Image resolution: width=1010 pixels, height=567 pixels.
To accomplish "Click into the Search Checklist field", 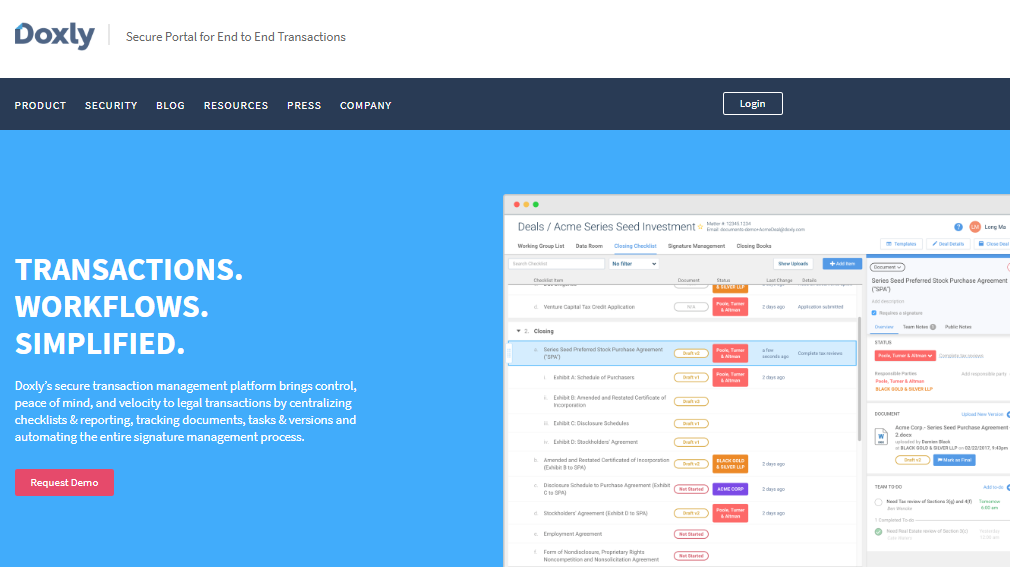I will (x=557, y=264).
